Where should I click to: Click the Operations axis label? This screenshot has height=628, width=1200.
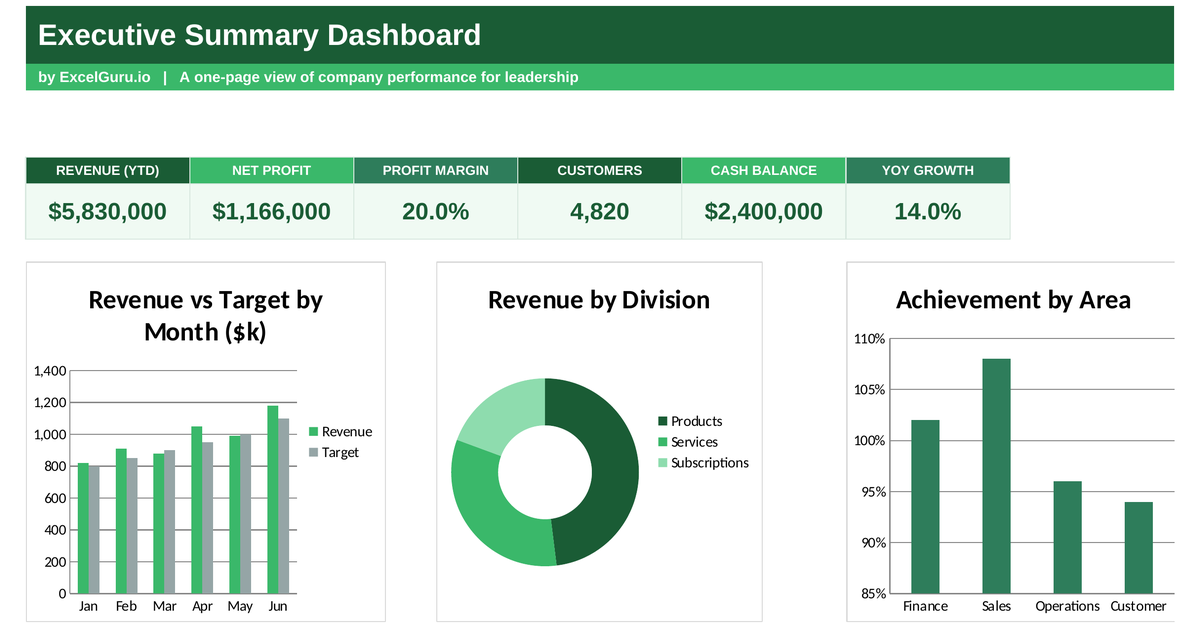[1067, 607]
